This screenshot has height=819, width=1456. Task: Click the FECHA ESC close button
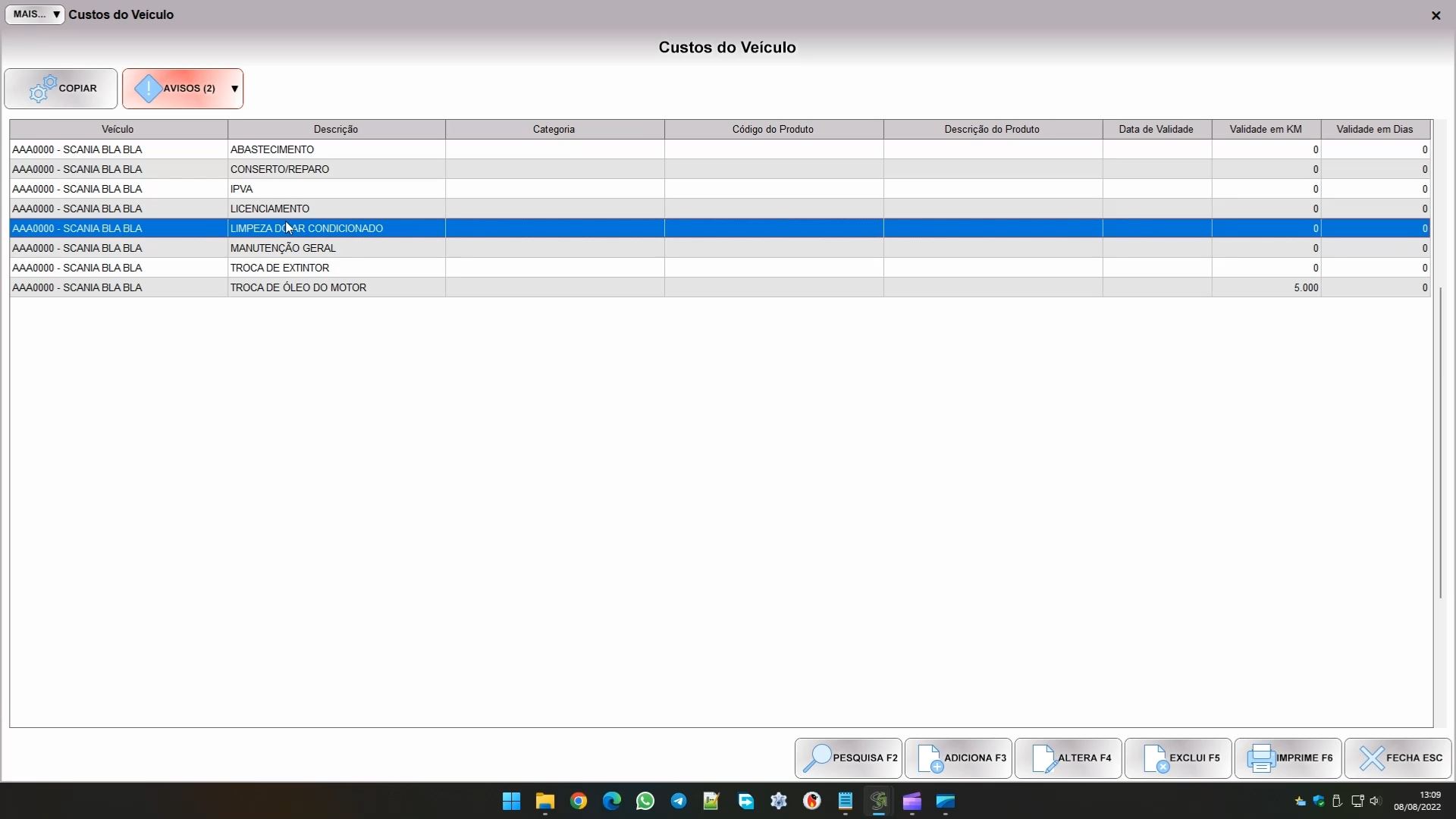(x=1398, y=758)
